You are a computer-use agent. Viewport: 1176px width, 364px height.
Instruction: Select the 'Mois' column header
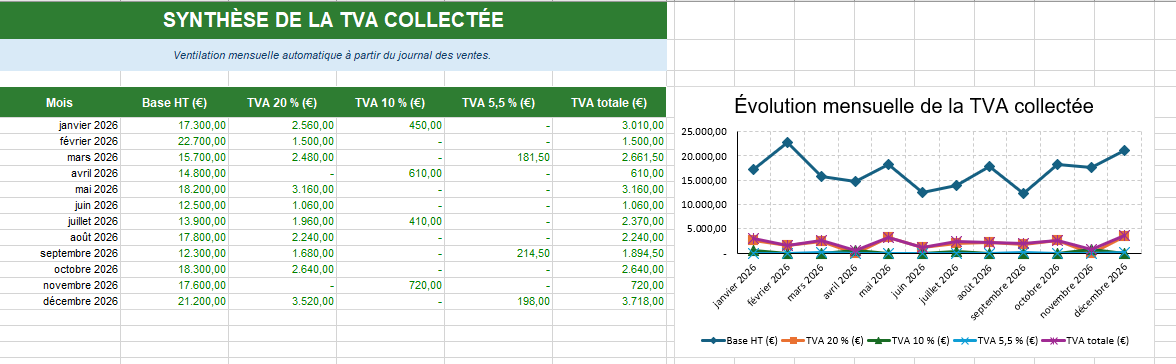coord(60,103)
